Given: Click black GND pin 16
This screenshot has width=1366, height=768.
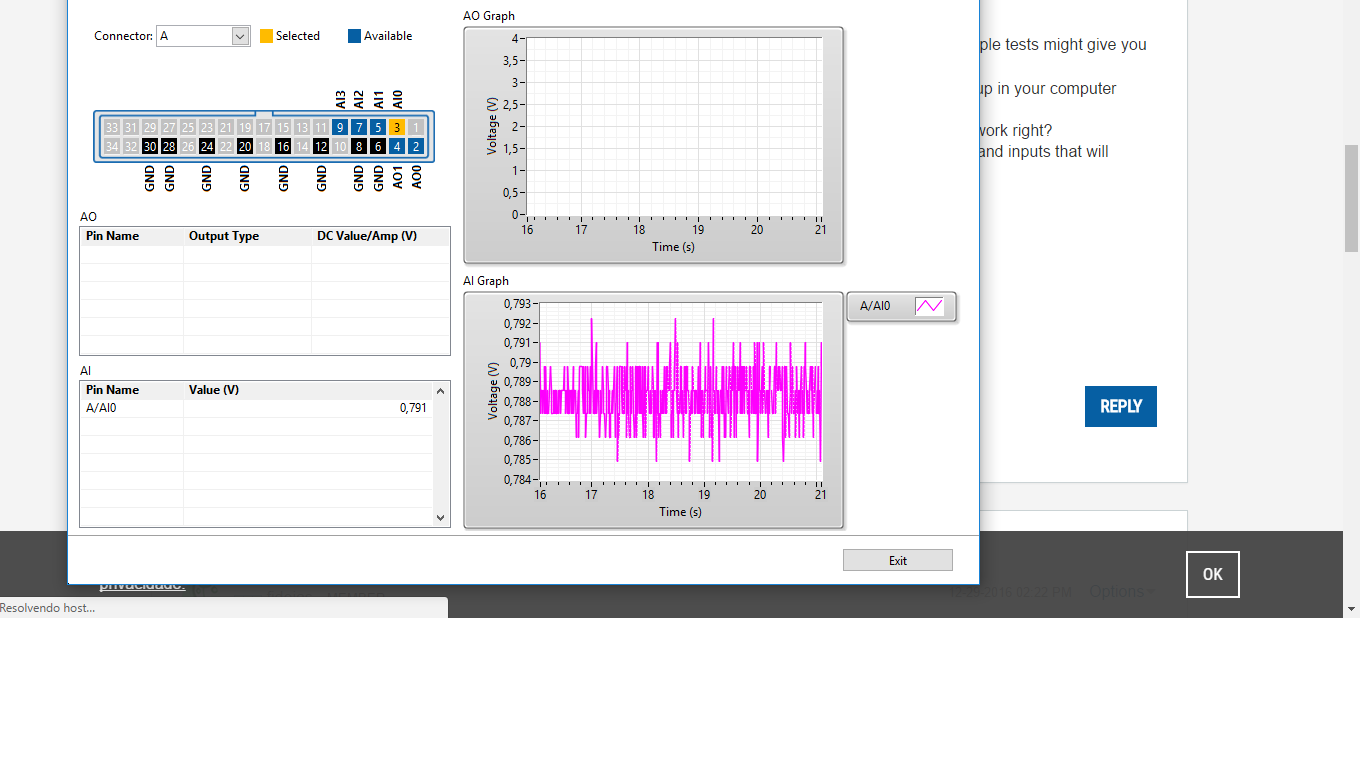Looking at the screenshot, I should pos(283,146).
